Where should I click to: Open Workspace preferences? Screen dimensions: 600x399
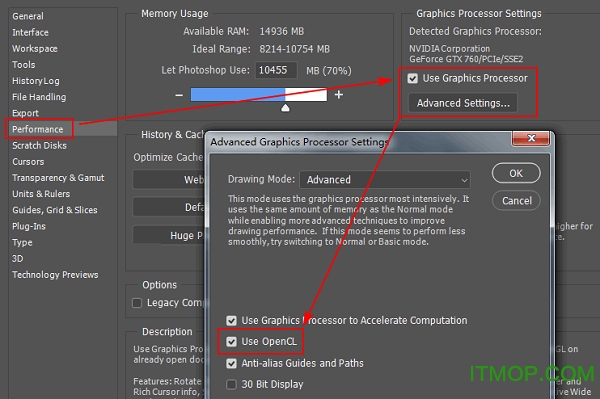point(34,49)
